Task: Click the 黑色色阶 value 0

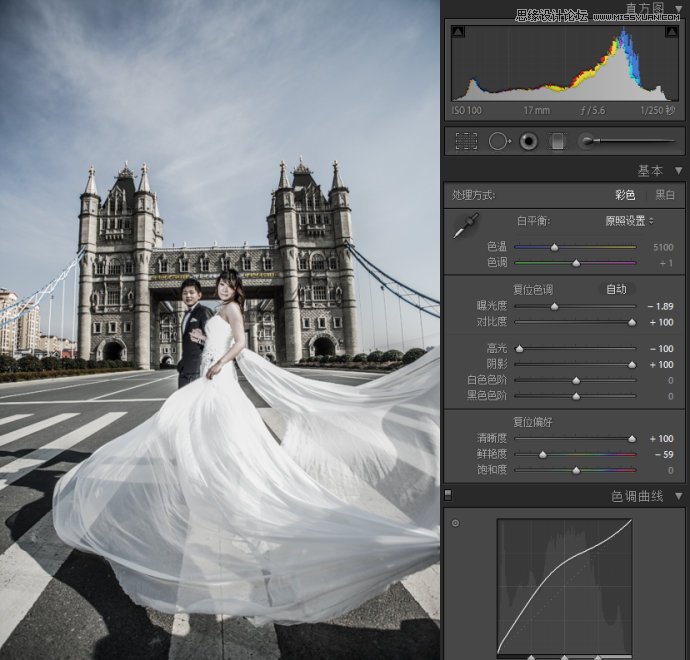Action: (671, 396)
